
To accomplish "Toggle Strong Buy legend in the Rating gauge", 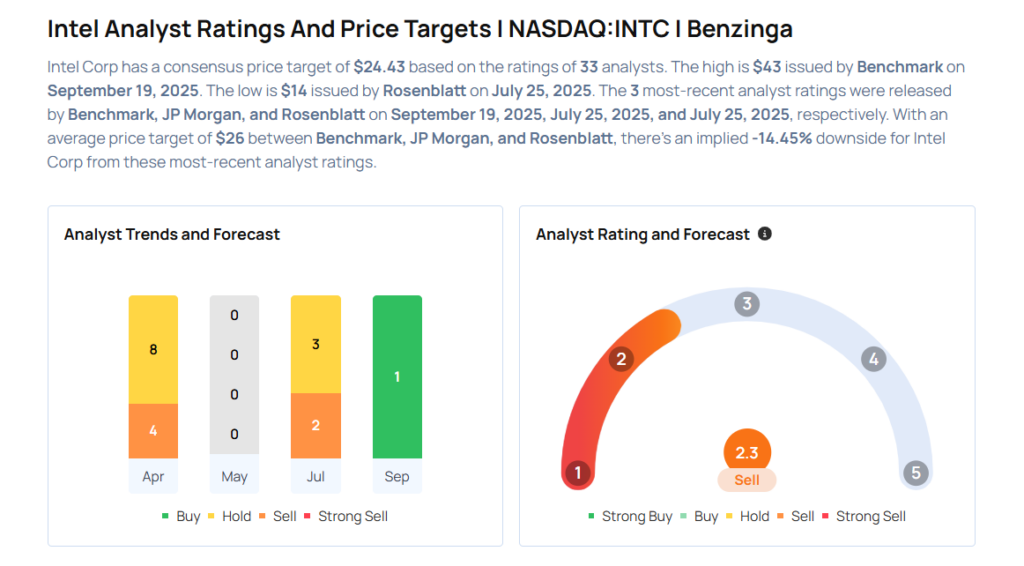I will (631, 516).
